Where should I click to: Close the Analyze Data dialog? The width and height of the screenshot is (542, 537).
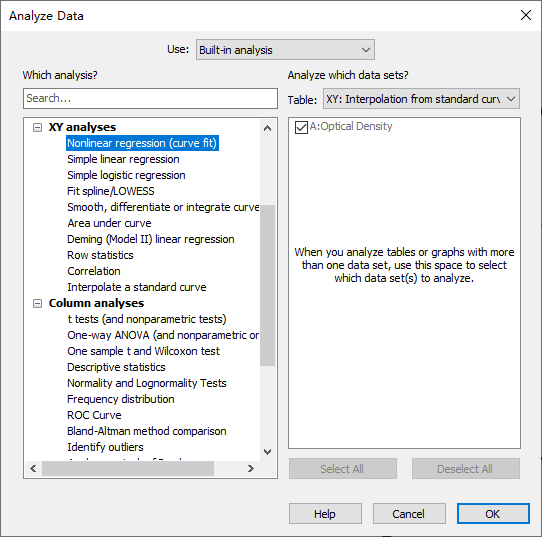coord(526,15)
